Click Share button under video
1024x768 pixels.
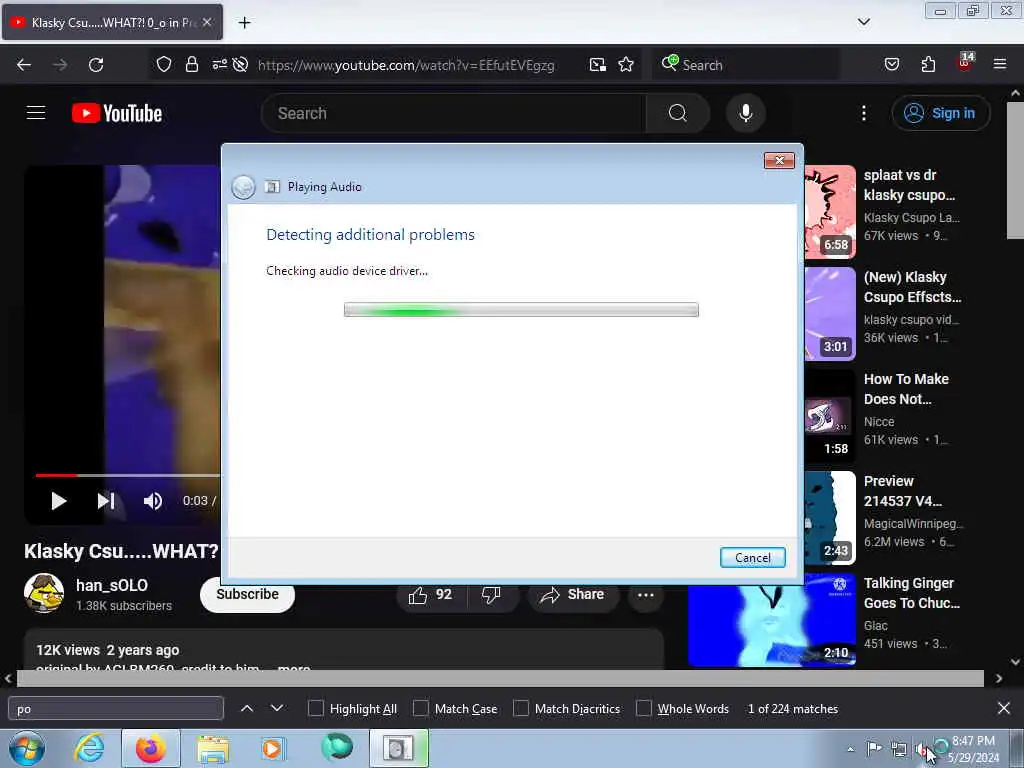[573, 595]
